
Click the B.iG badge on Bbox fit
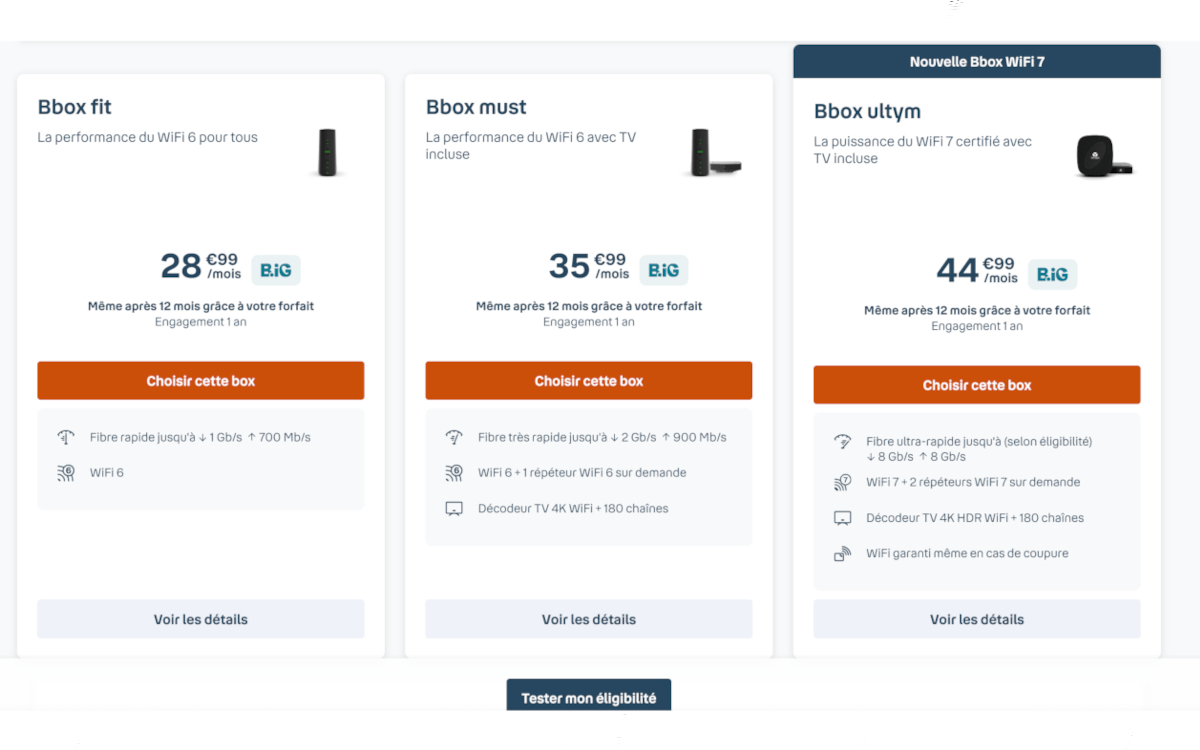coord(275,270)
